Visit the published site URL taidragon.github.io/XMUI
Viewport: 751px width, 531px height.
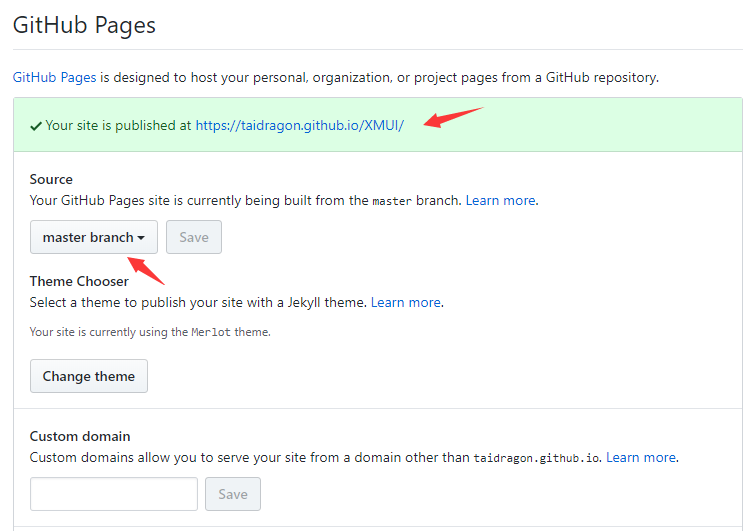coord(300,125)
